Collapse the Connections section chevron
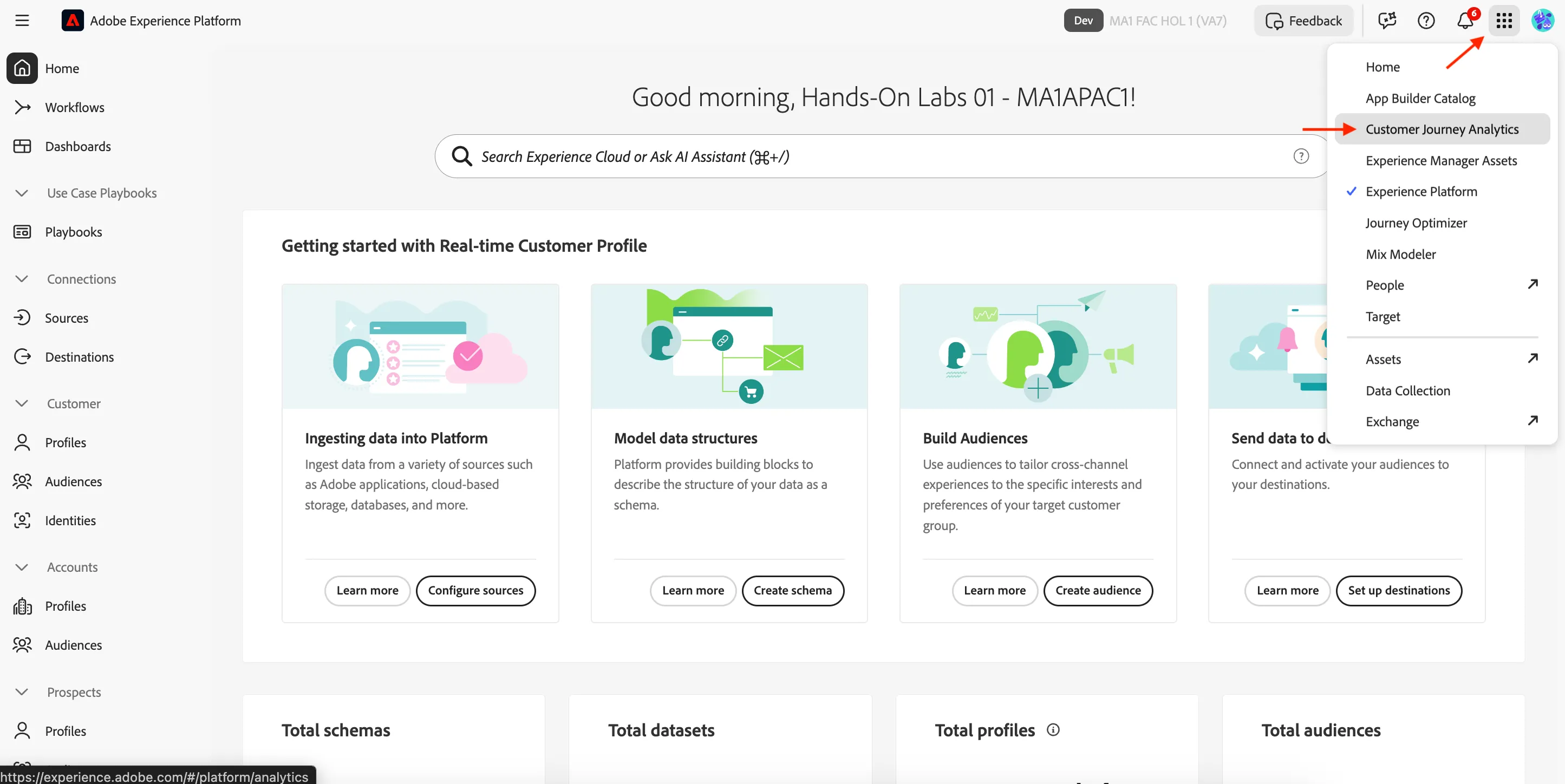Screen dimensions: 1565x784 (x=22, y=279)
